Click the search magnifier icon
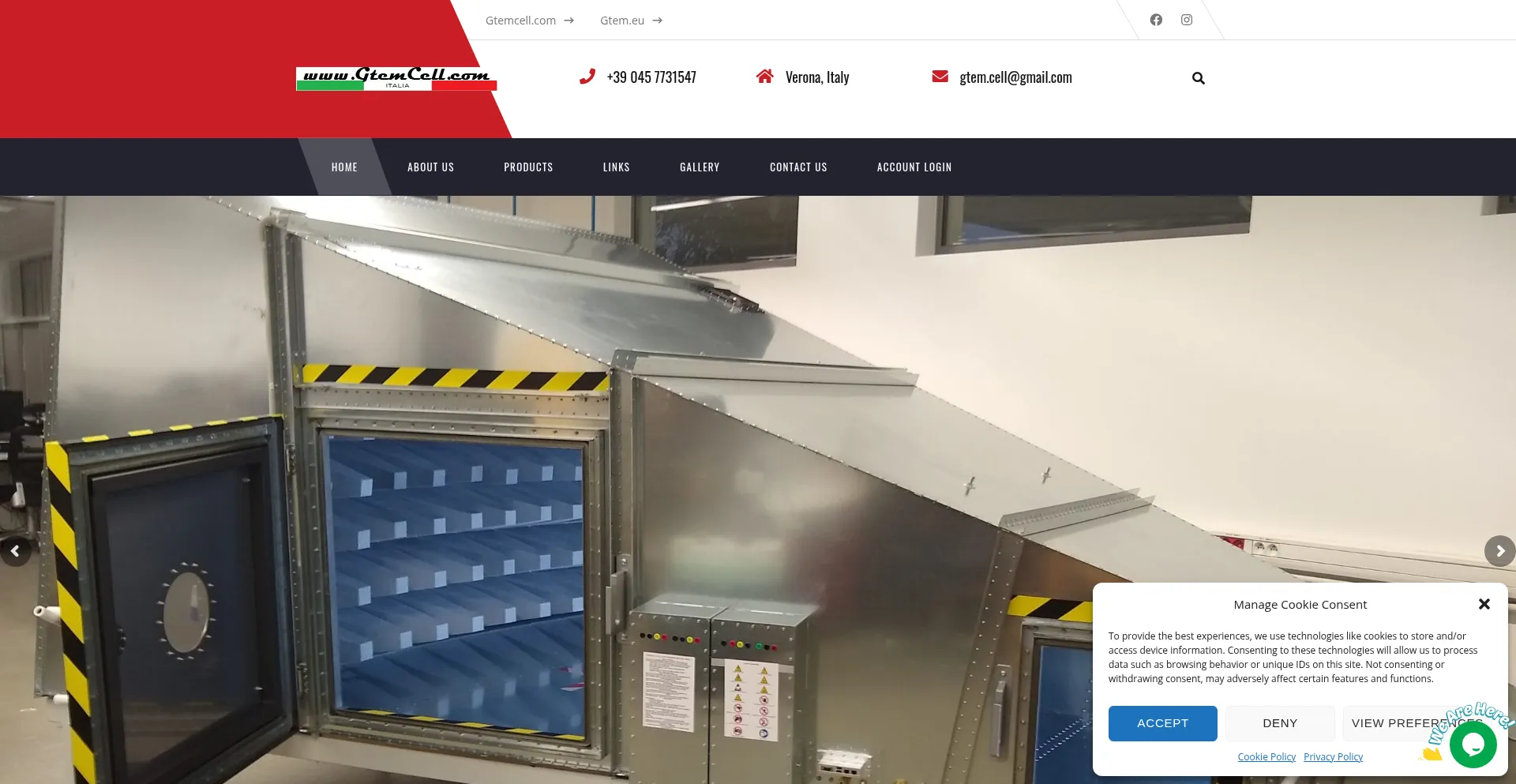This screenshot has width=1516, height=784. point(1198,78)
